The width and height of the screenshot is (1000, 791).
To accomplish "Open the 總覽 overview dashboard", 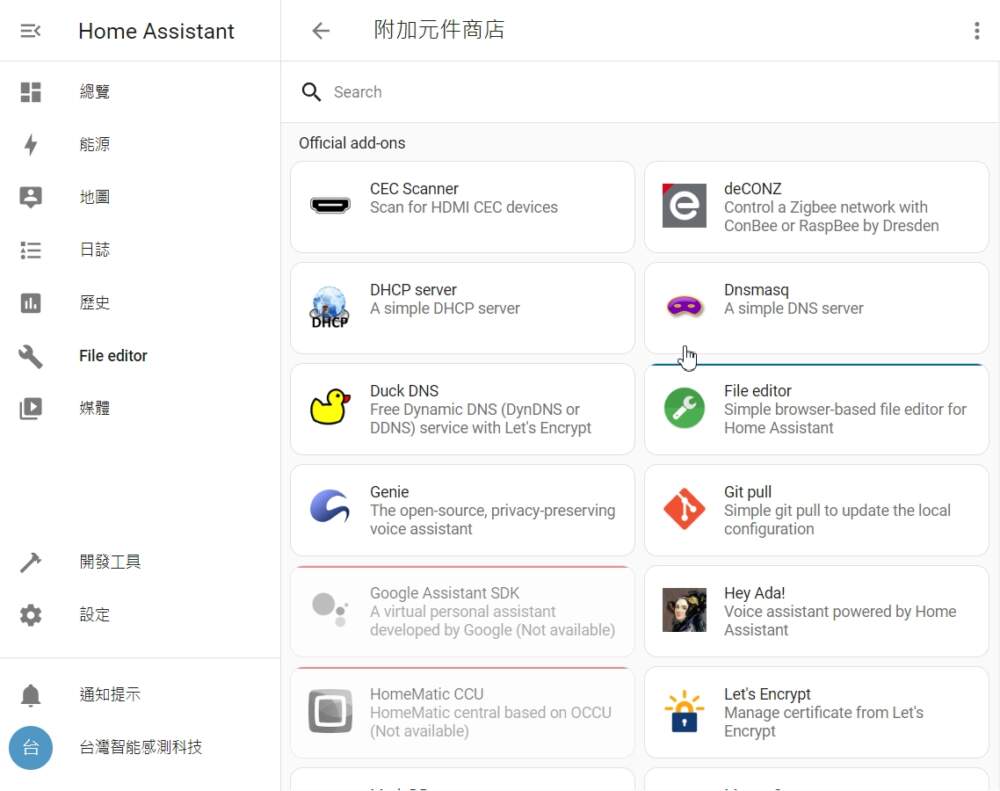I will (94, 92).
